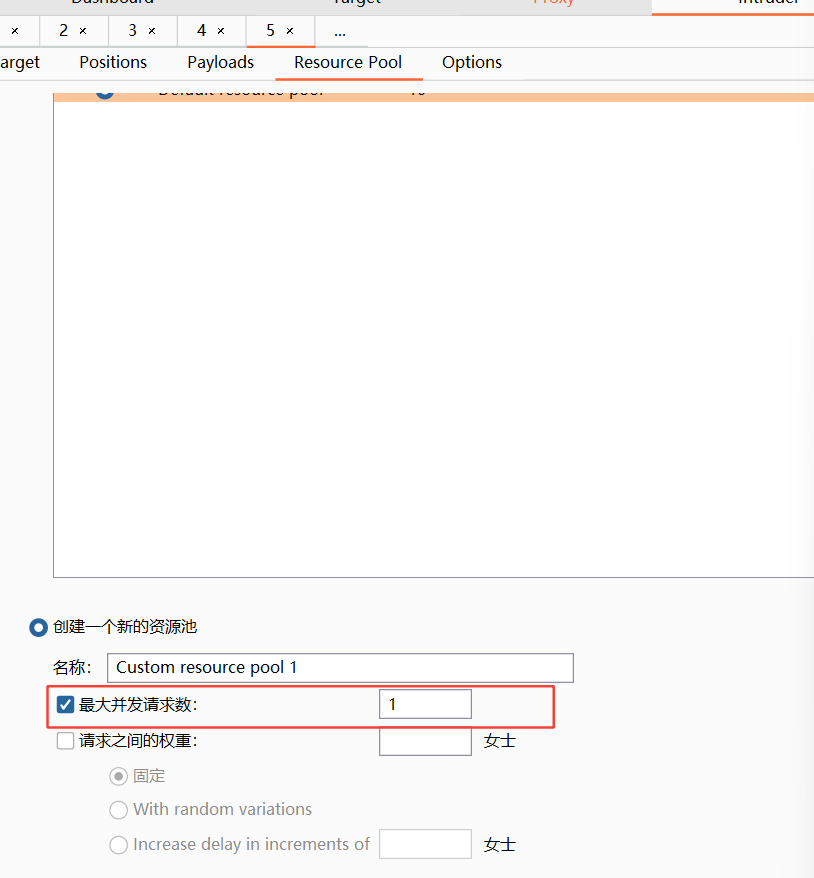Open Intruder tab 2

tap(64, 31)
